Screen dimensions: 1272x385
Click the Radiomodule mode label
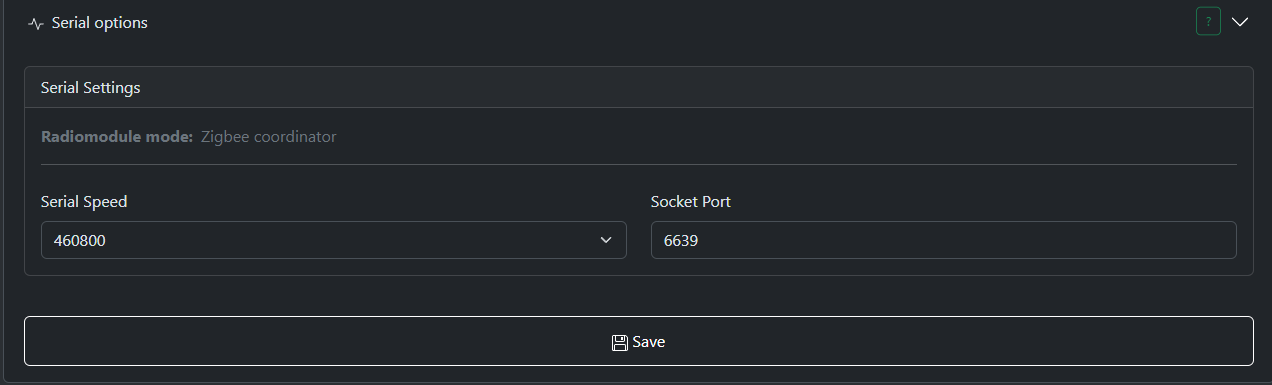pyautogui.click(x=117, y=136)
